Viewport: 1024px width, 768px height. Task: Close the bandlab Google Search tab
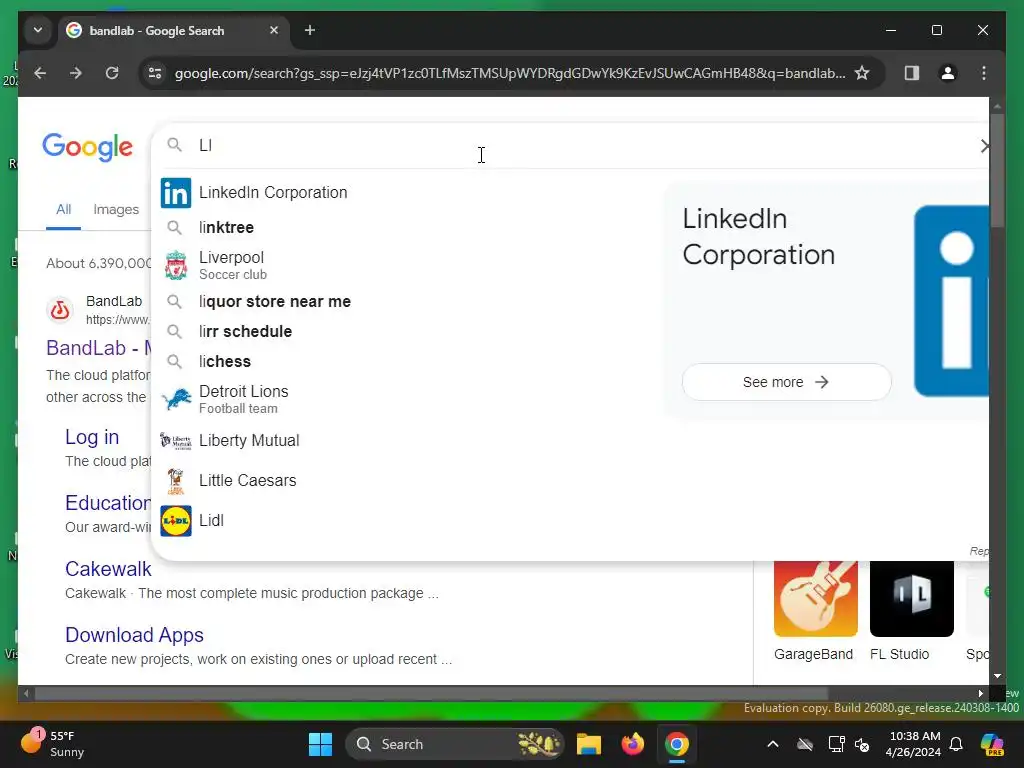pyautogui.click(x=274, y=30)
